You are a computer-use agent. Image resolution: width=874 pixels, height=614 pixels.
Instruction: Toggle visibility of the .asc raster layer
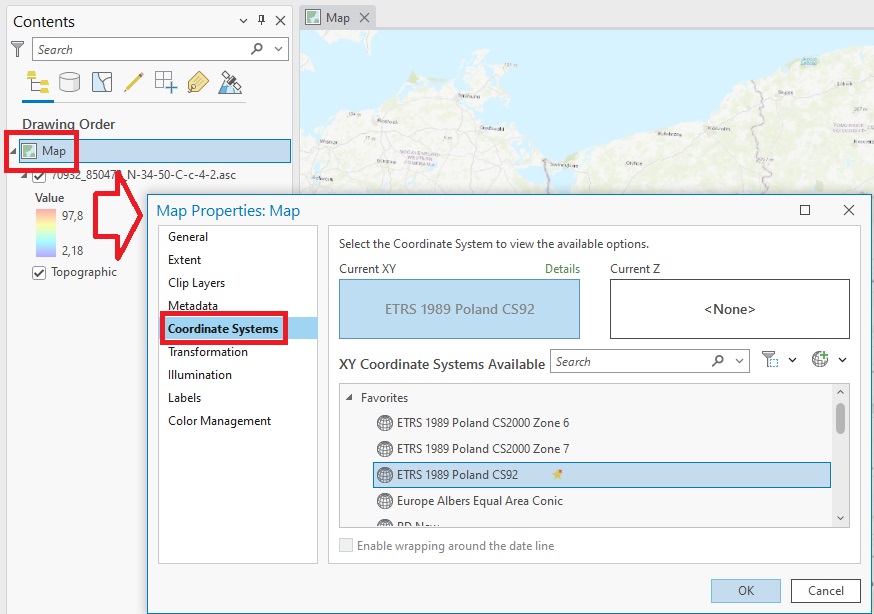39,175
